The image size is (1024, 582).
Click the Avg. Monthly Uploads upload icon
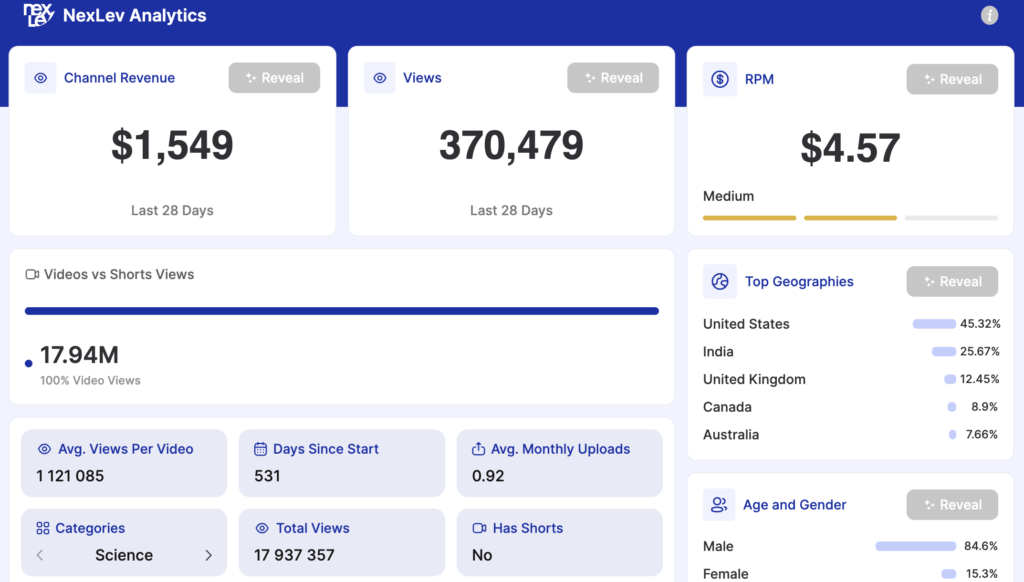click(478, 449)
